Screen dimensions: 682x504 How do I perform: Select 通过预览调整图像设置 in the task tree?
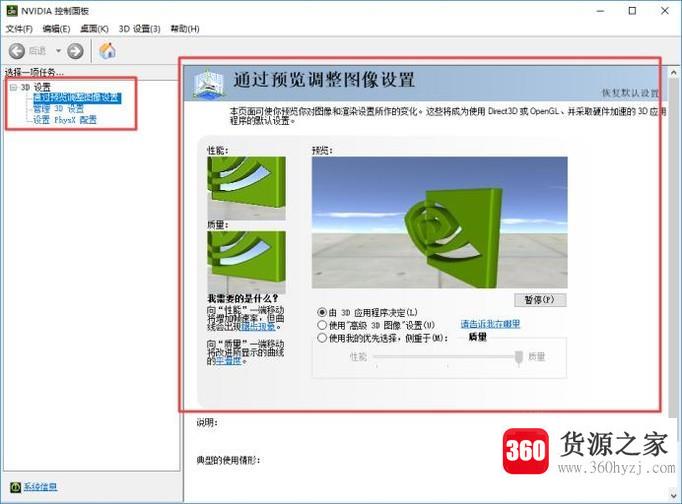coord(77,98)
